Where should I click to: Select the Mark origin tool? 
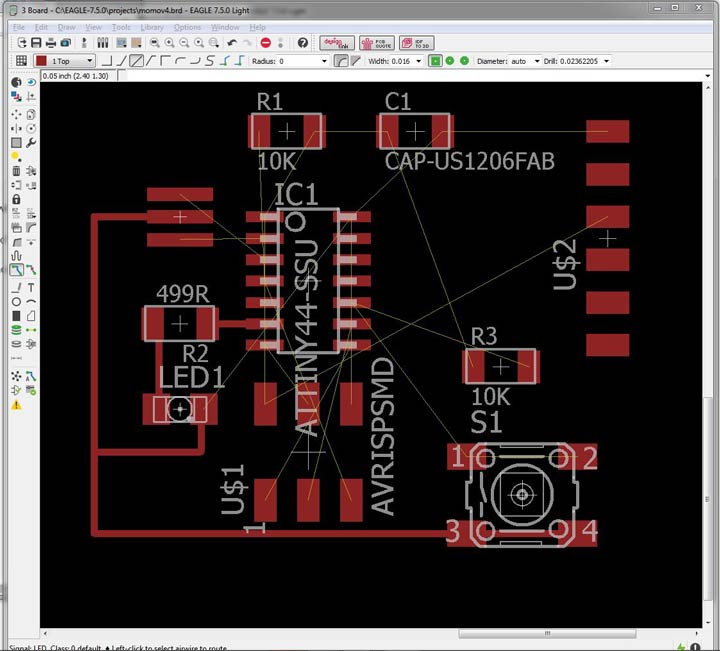pos(31,96)
